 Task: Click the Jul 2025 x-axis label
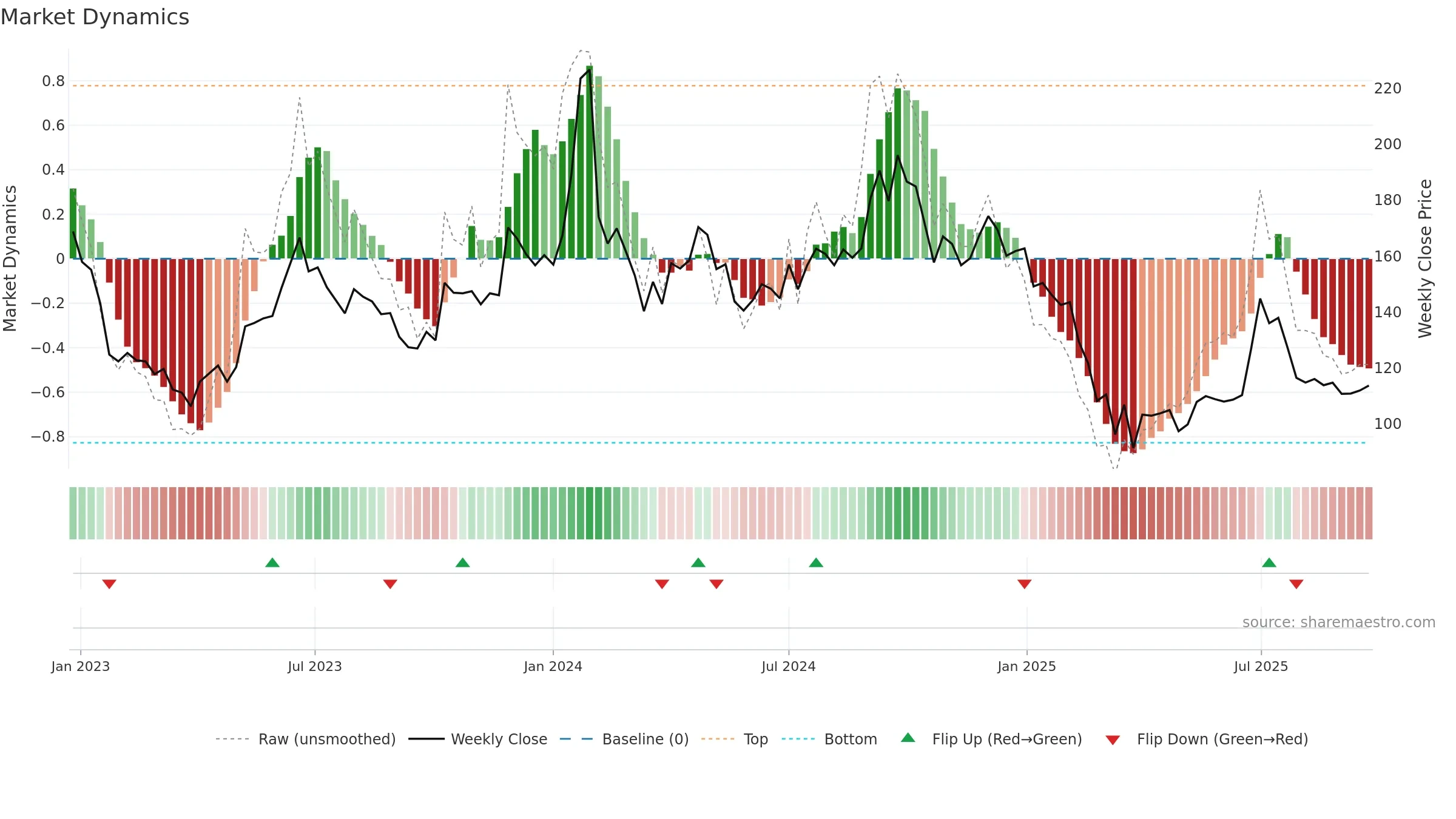pos(1261,666)
